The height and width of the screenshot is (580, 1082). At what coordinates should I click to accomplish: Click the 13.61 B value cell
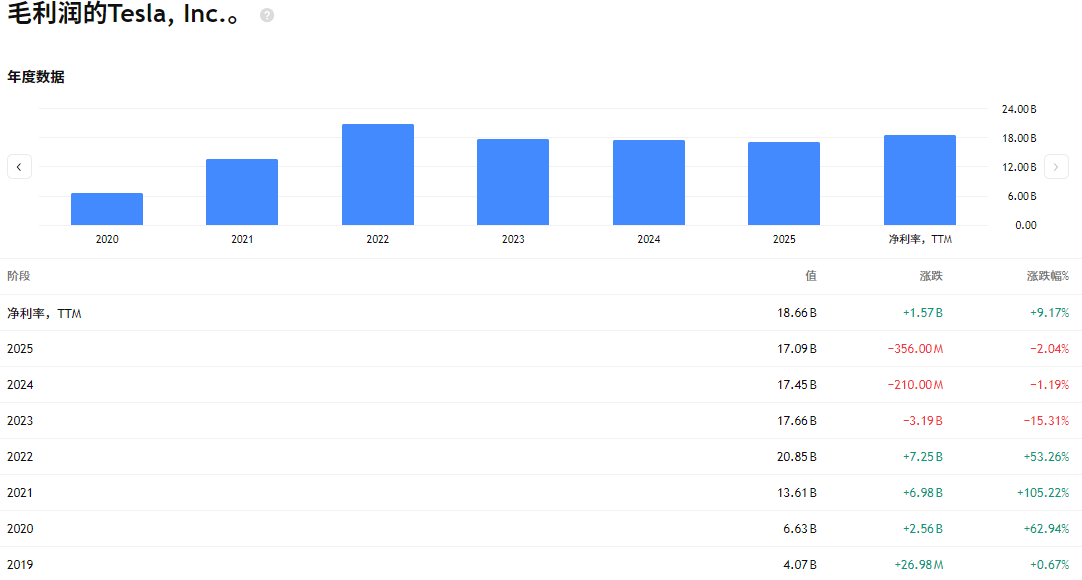[x=796, y=492]
